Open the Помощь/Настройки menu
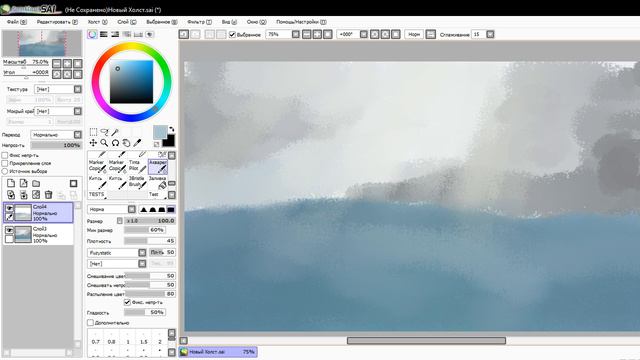The width and height of the screenshot is (640, 360). tap(301, 22)
